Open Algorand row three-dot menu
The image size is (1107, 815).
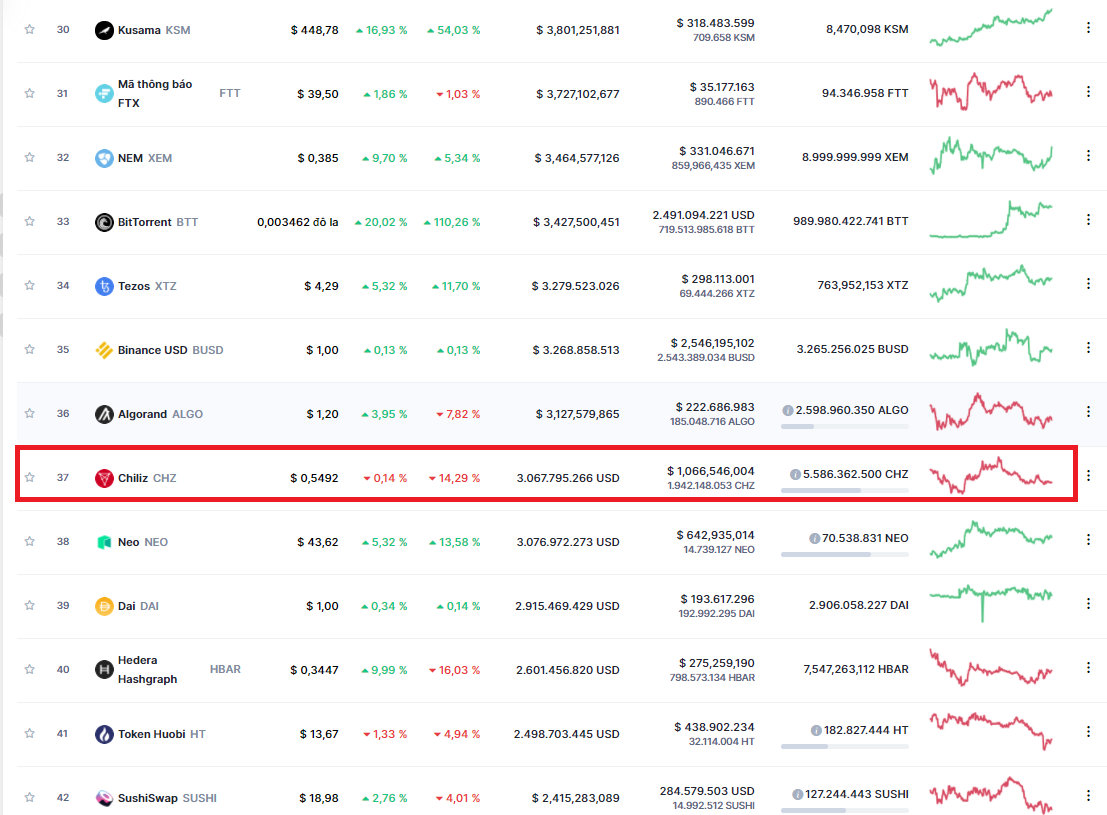[x=1088, y=412]
